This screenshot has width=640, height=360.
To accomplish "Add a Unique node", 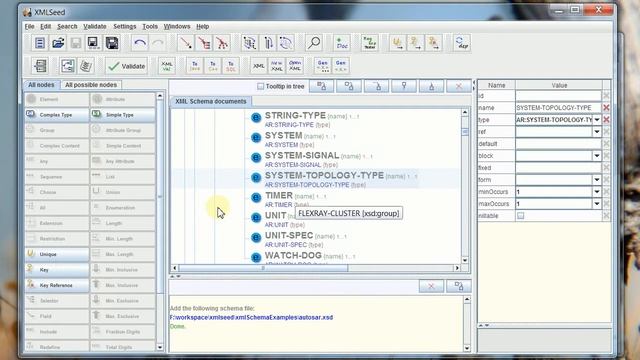I will pyautogui.click(x=57, y=254).
